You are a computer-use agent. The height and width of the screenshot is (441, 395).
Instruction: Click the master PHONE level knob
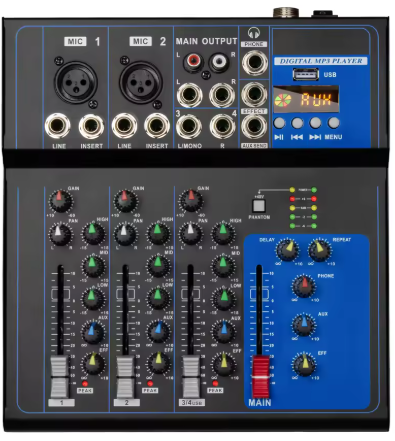tap(304, 287)
